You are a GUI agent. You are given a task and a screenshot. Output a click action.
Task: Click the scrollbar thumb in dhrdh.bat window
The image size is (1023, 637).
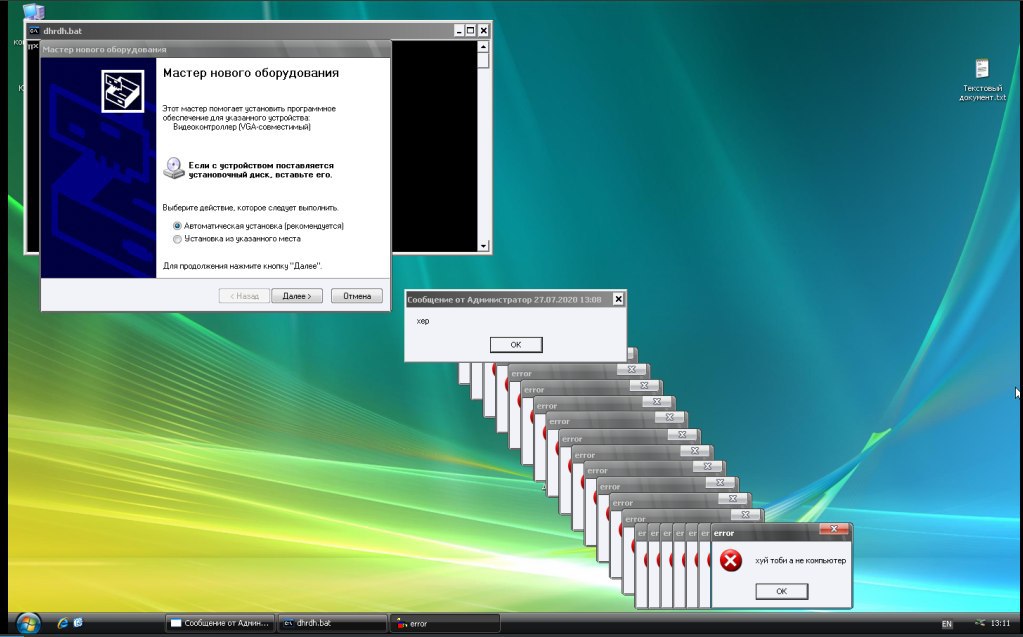pos(483,61)
